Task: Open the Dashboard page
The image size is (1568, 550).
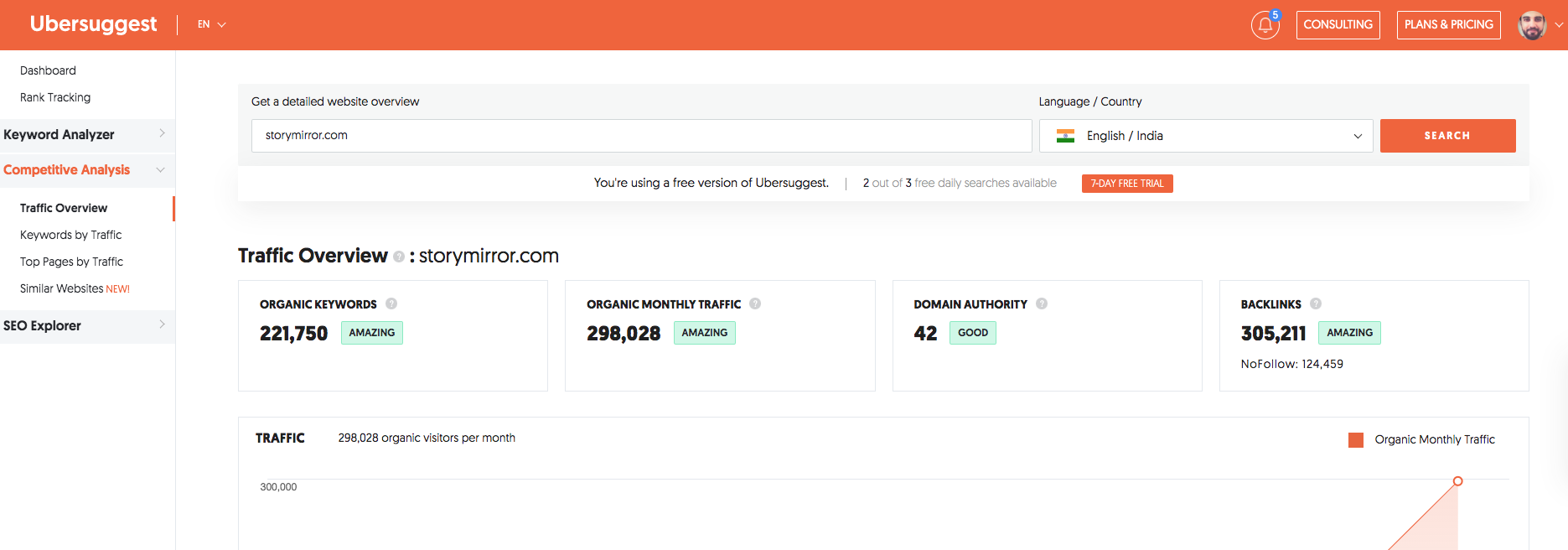Action: 48,70
